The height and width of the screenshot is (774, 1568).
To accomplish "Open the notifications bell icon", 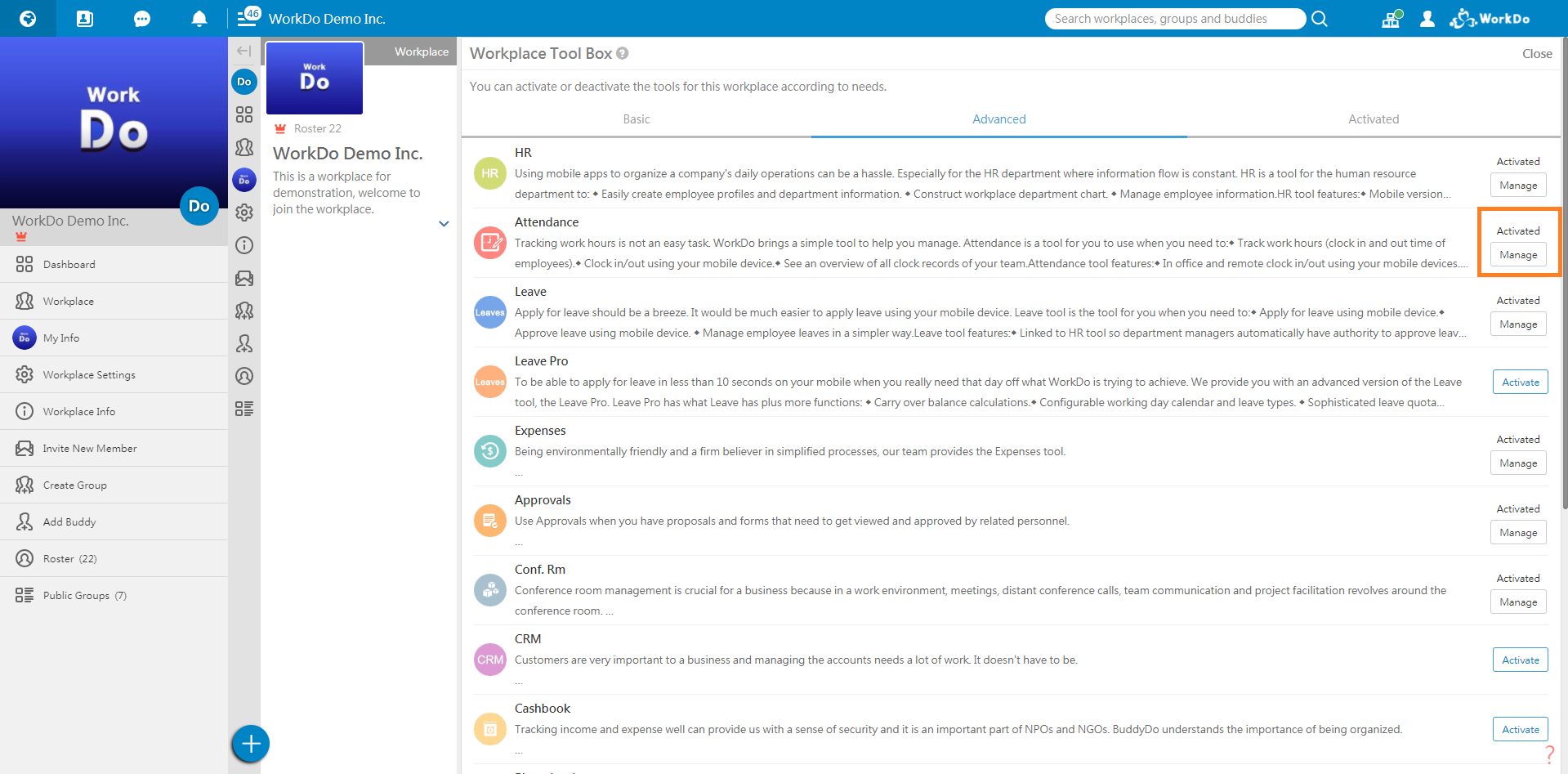I will (199, 19).
